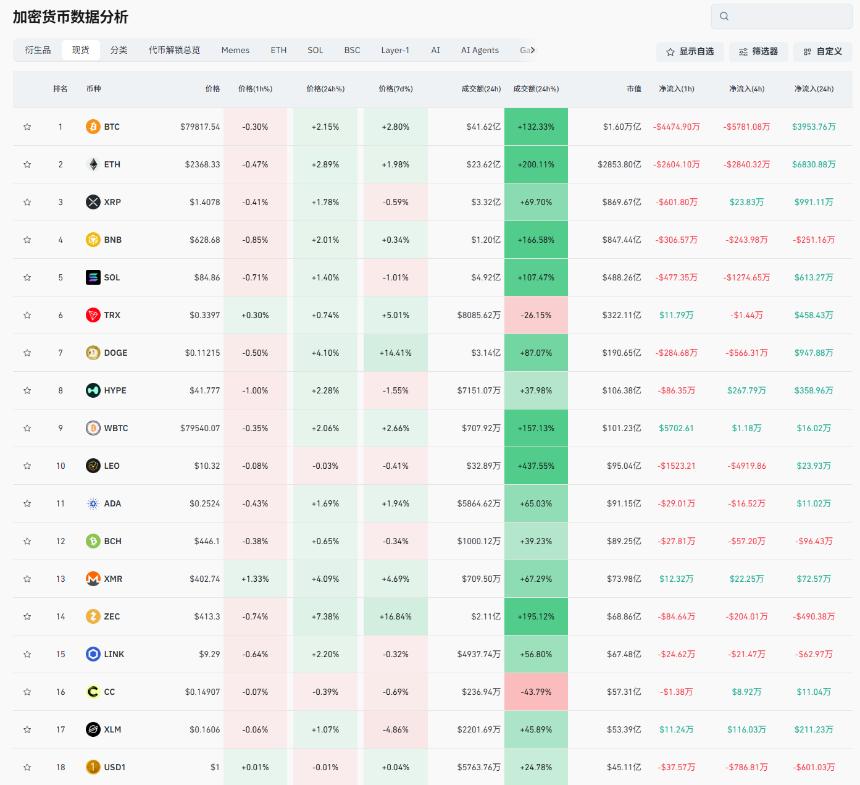Sort by 净流入(24h) column header
This screenshot has width=860, height=785.
pos(814,88)
